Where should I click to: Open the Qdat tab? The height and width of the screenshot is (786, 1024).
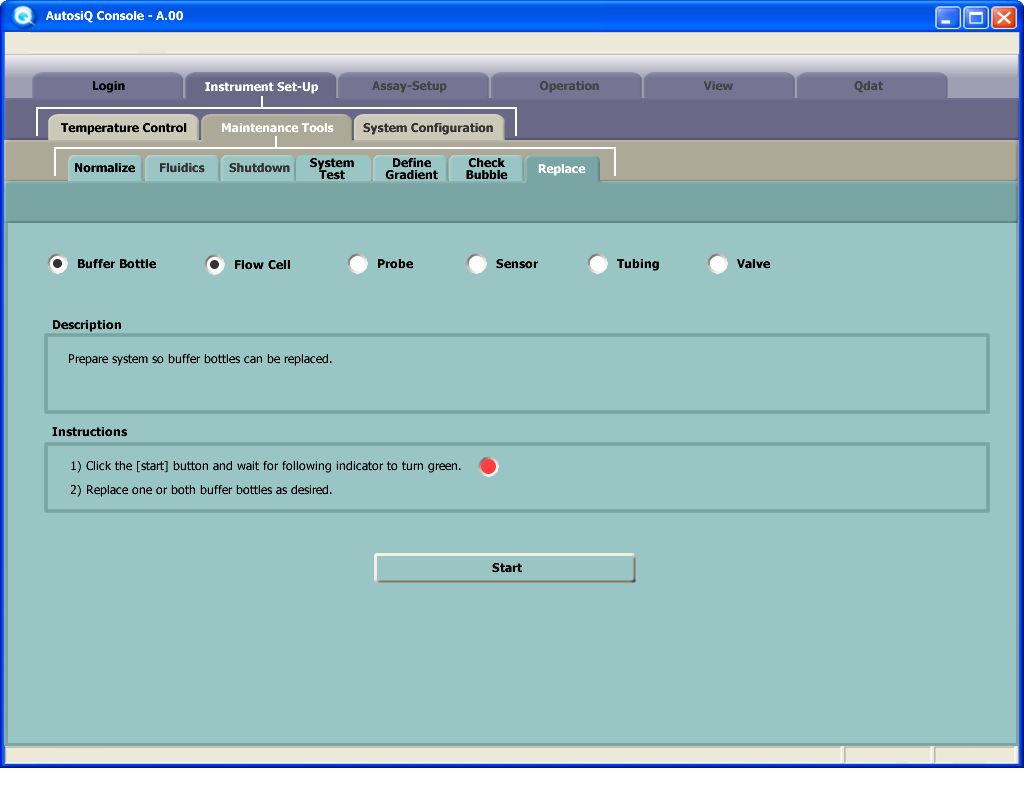(868, 86)
